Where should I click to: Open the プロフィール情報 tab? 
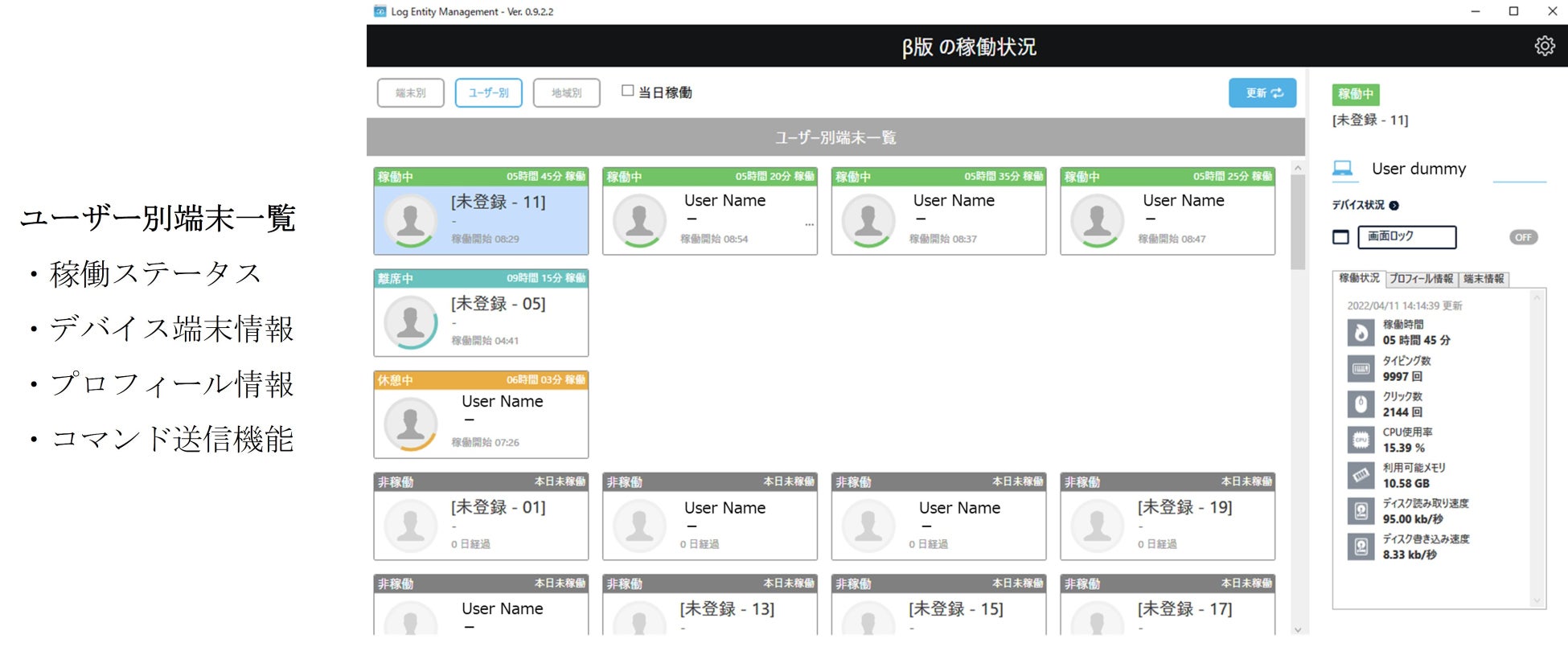pos(1422,279)
